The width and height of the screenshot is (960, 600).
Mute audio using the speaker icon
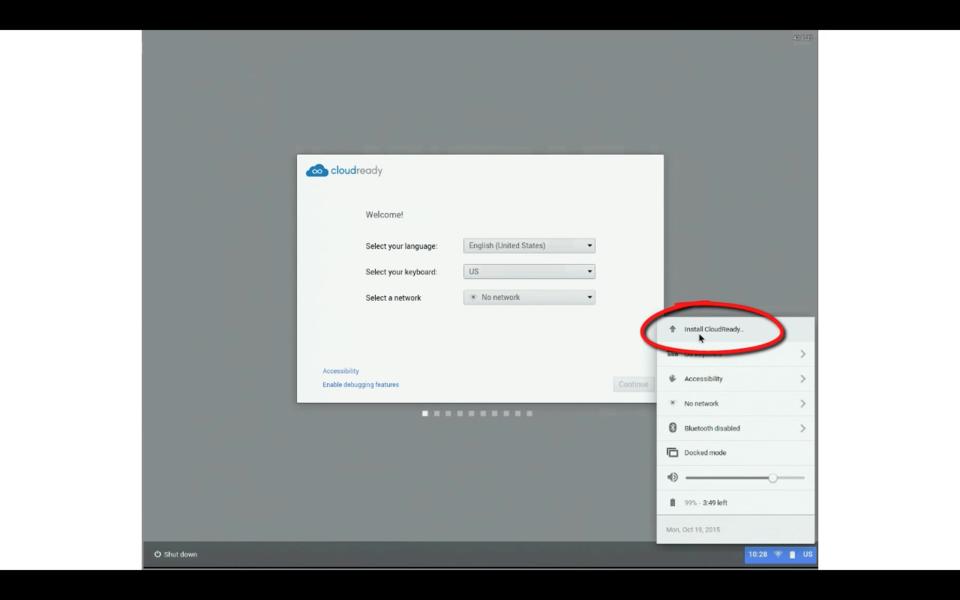point(672,478)
